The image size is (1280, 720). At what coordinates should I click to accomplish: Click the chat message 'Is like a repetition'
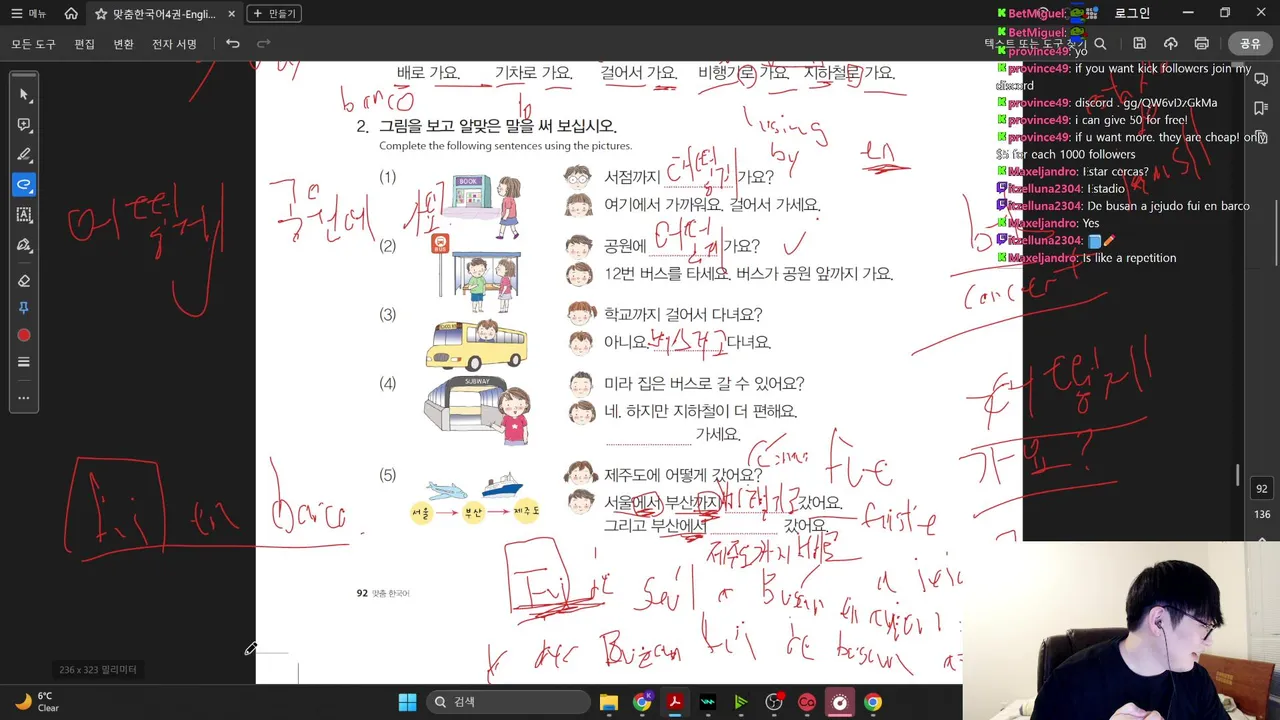click(x=1129, y=258)
